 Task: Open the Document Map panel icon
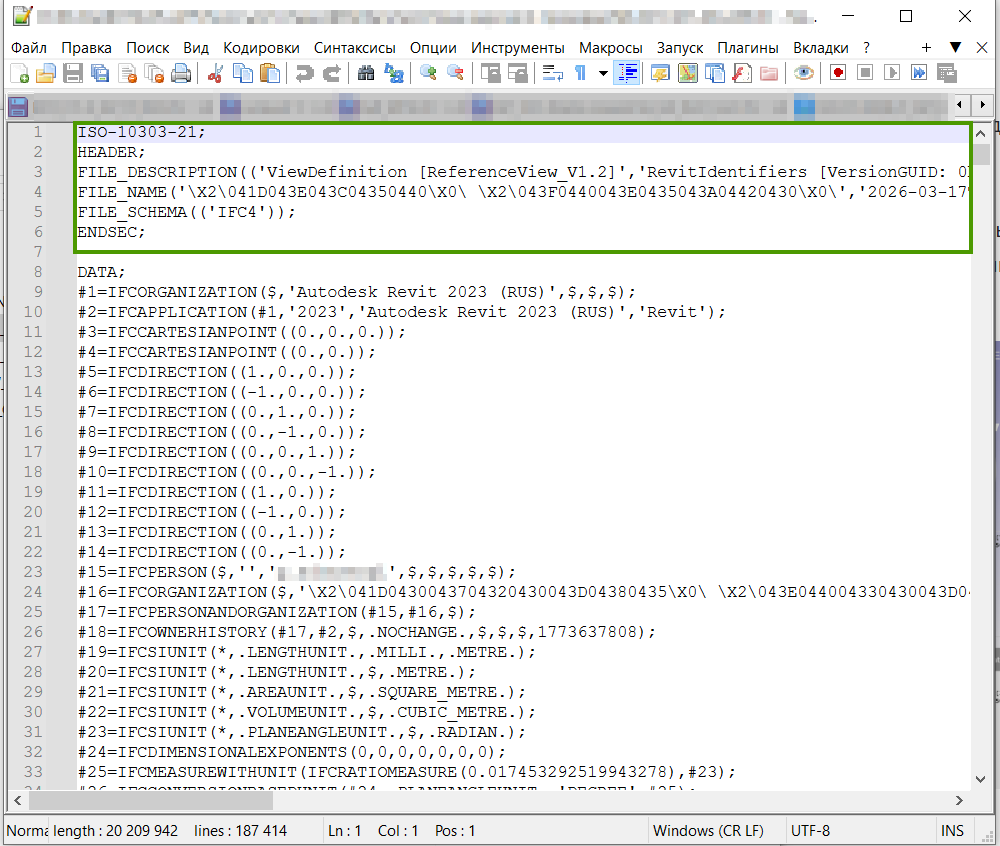tap(688, 74)
